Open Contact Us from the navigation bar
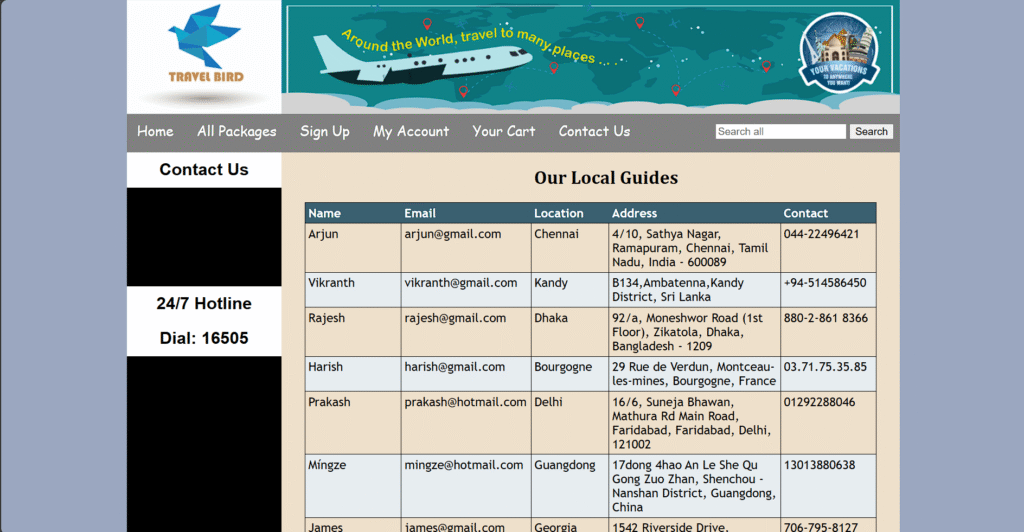This screenshot has width=1024, height=532. 594,131
